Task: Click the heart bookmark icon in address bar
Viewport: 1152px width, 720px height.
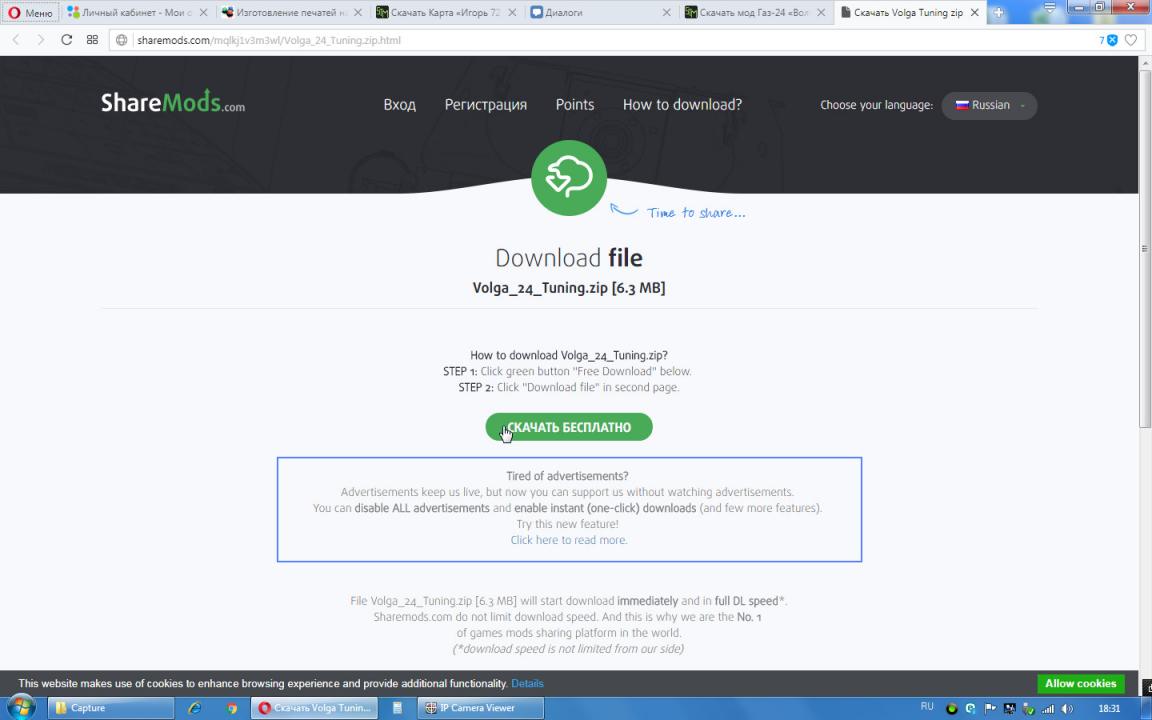Action: (1131, 40)
